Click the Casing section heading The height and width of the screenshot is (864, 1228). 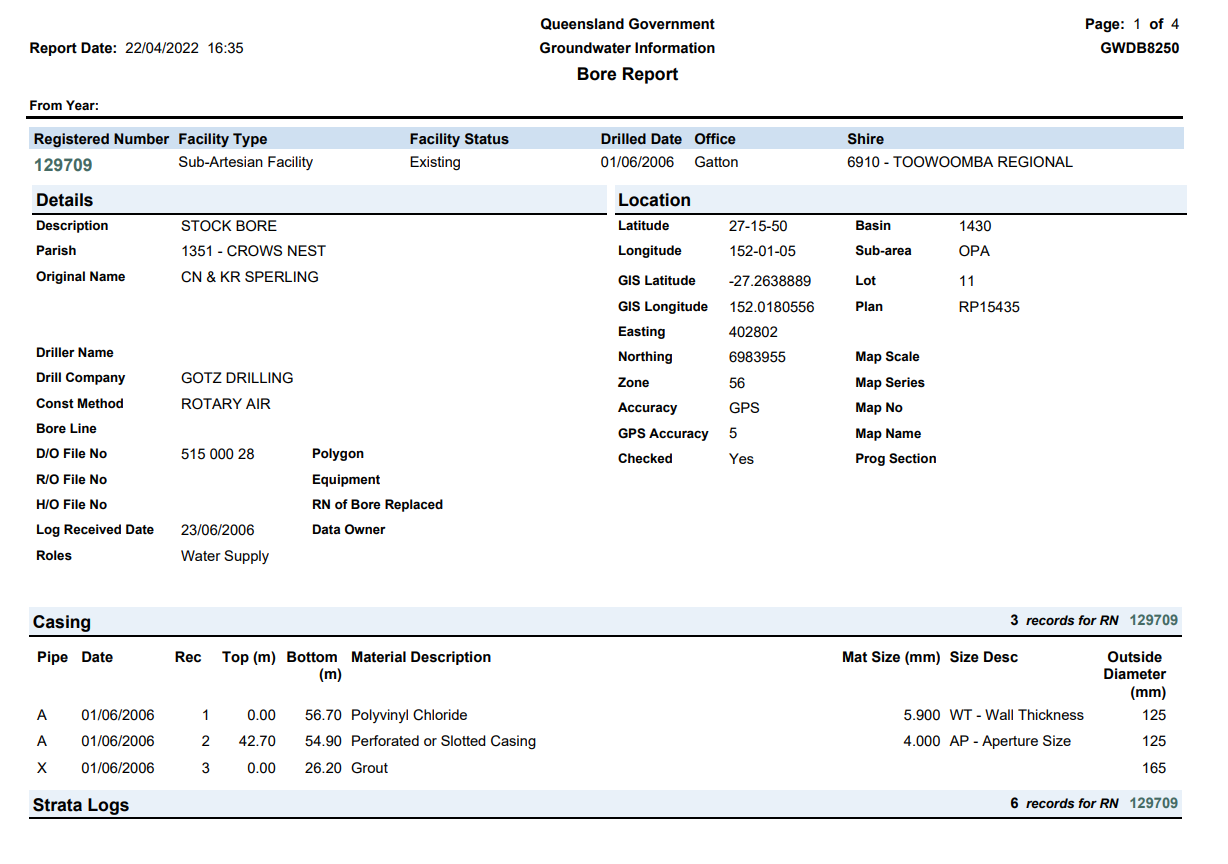[x=62, y=622]
